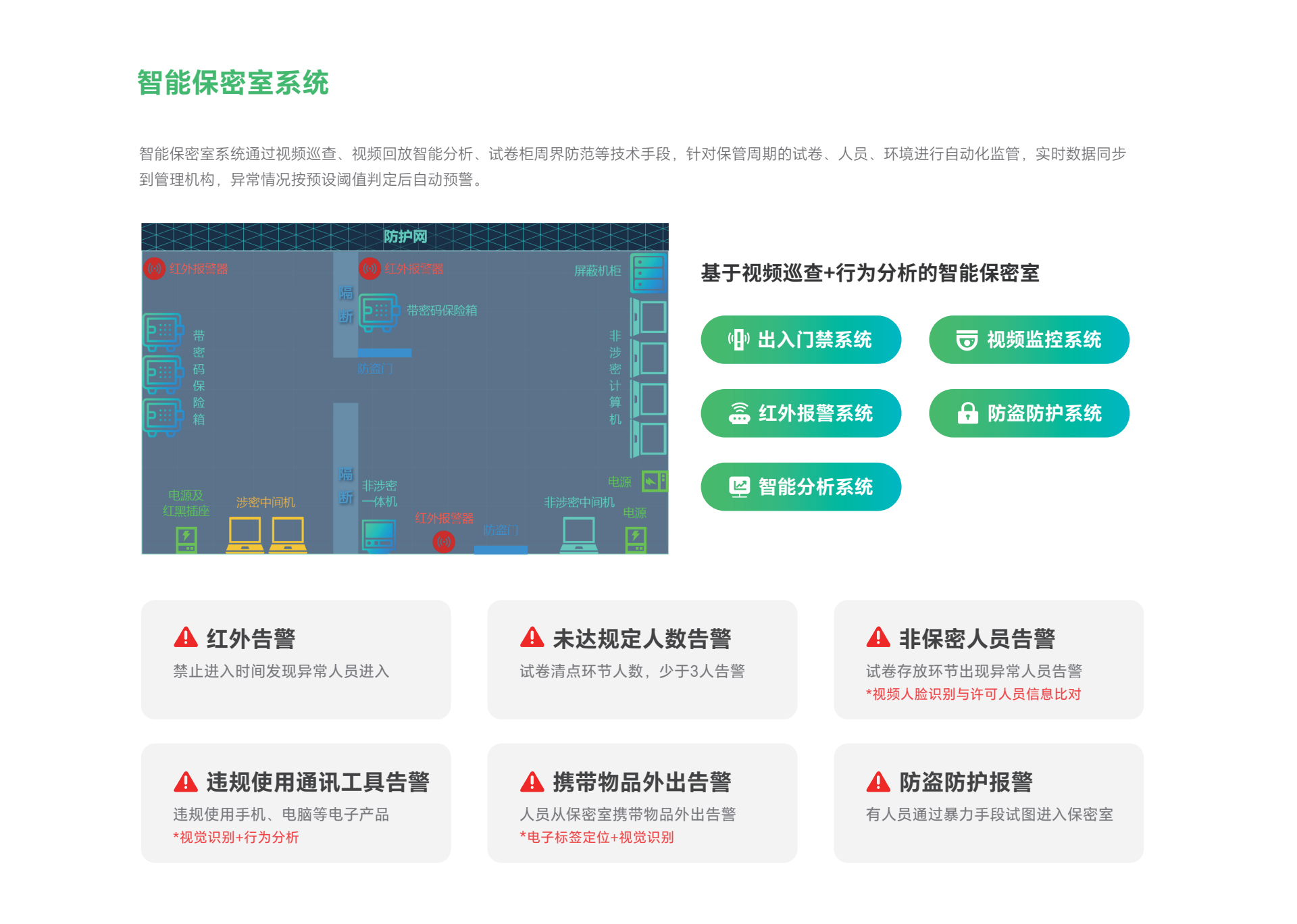Click the 携带物品外出告警 heading
This screenshot has width=1297, height=924.
642,782
